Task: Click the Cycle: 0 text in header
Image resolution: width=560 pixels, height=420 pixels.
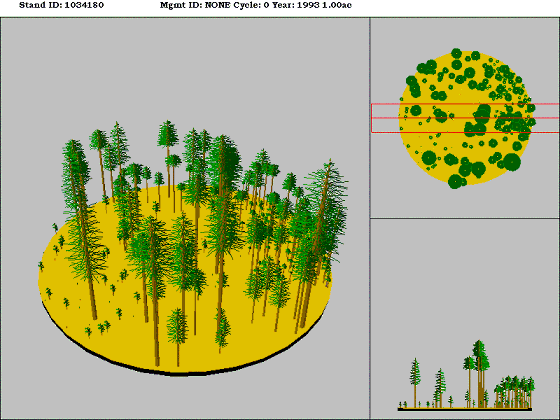Action: [x=250, y=5]
